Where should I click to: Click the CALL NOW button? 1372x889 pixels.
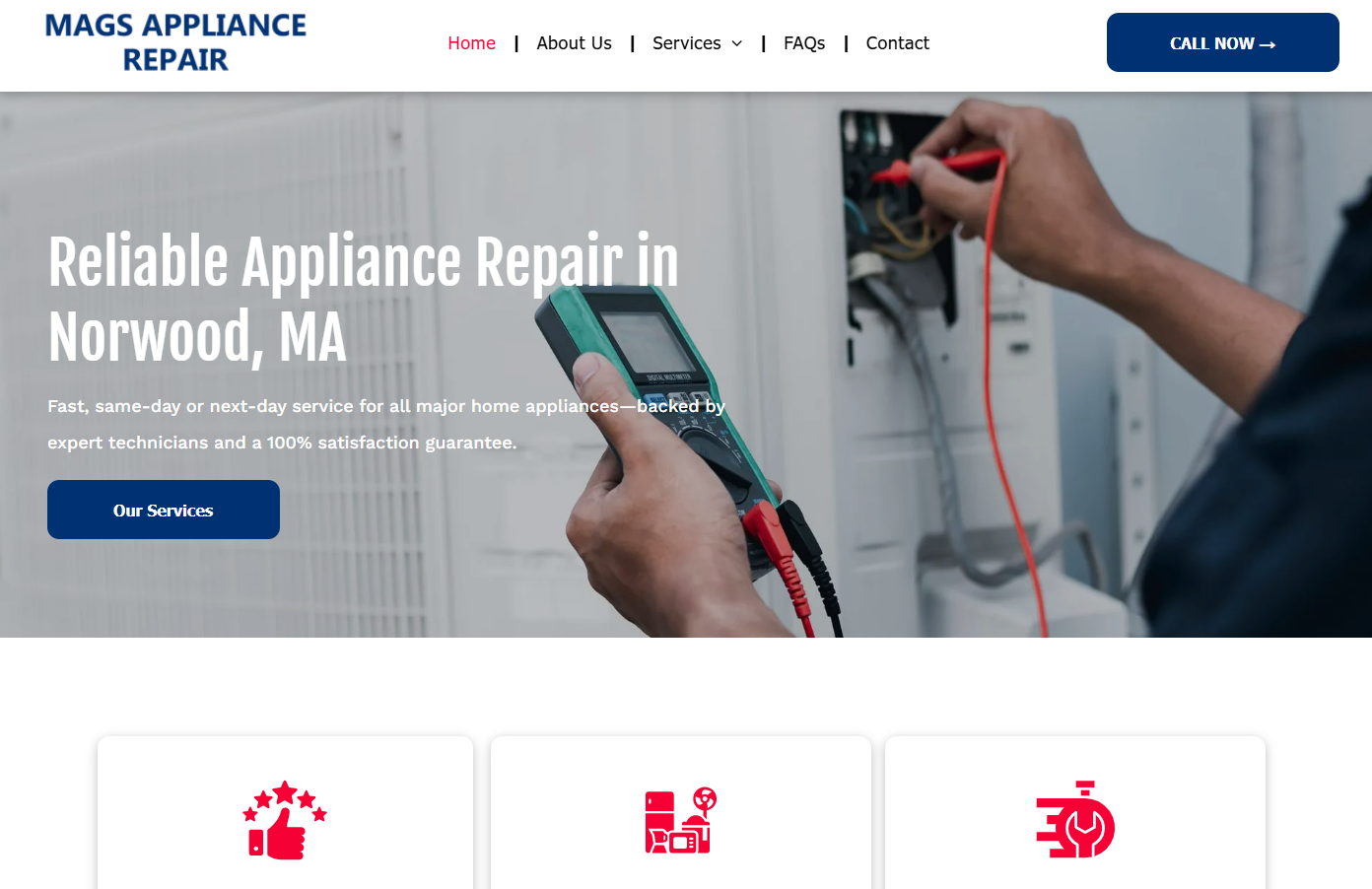point(1222,42)
